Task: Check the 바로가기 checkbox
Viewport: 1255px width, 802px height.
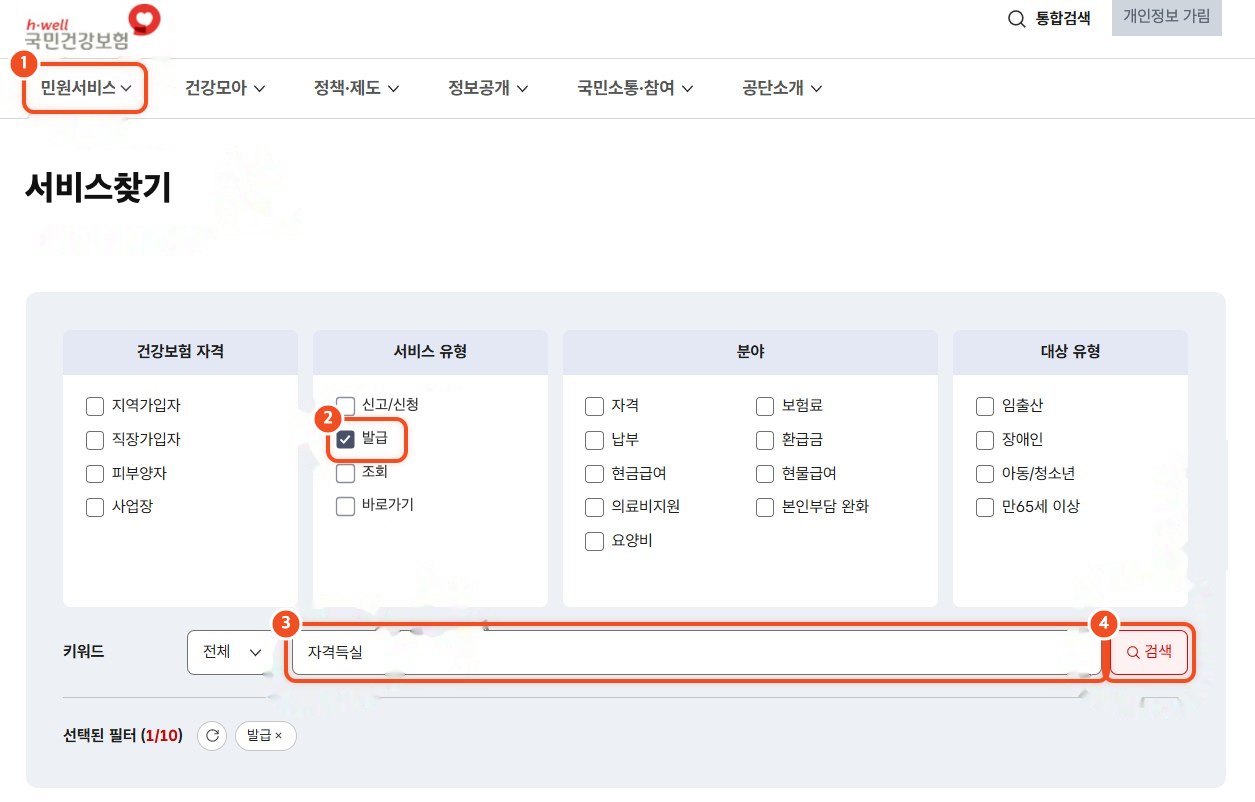Action: (x=345, y=506)
